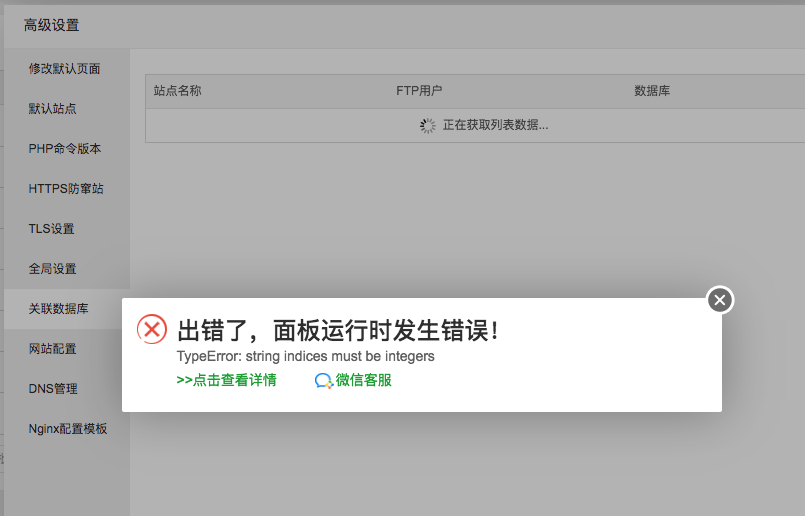
Task: Click the red error icon in the dialog
Action: 152,329
